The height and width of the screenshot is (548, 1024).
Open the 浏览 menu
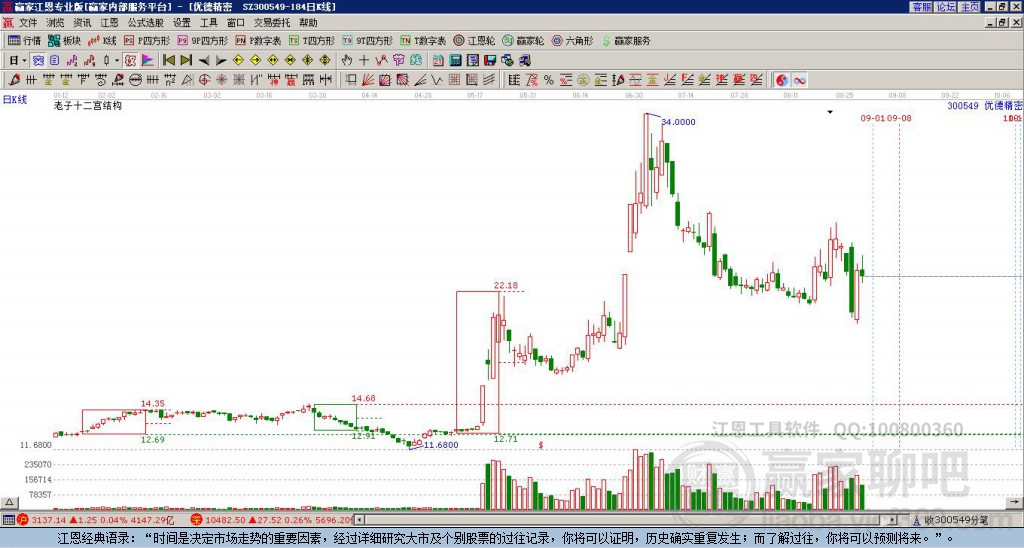[56, 23]
